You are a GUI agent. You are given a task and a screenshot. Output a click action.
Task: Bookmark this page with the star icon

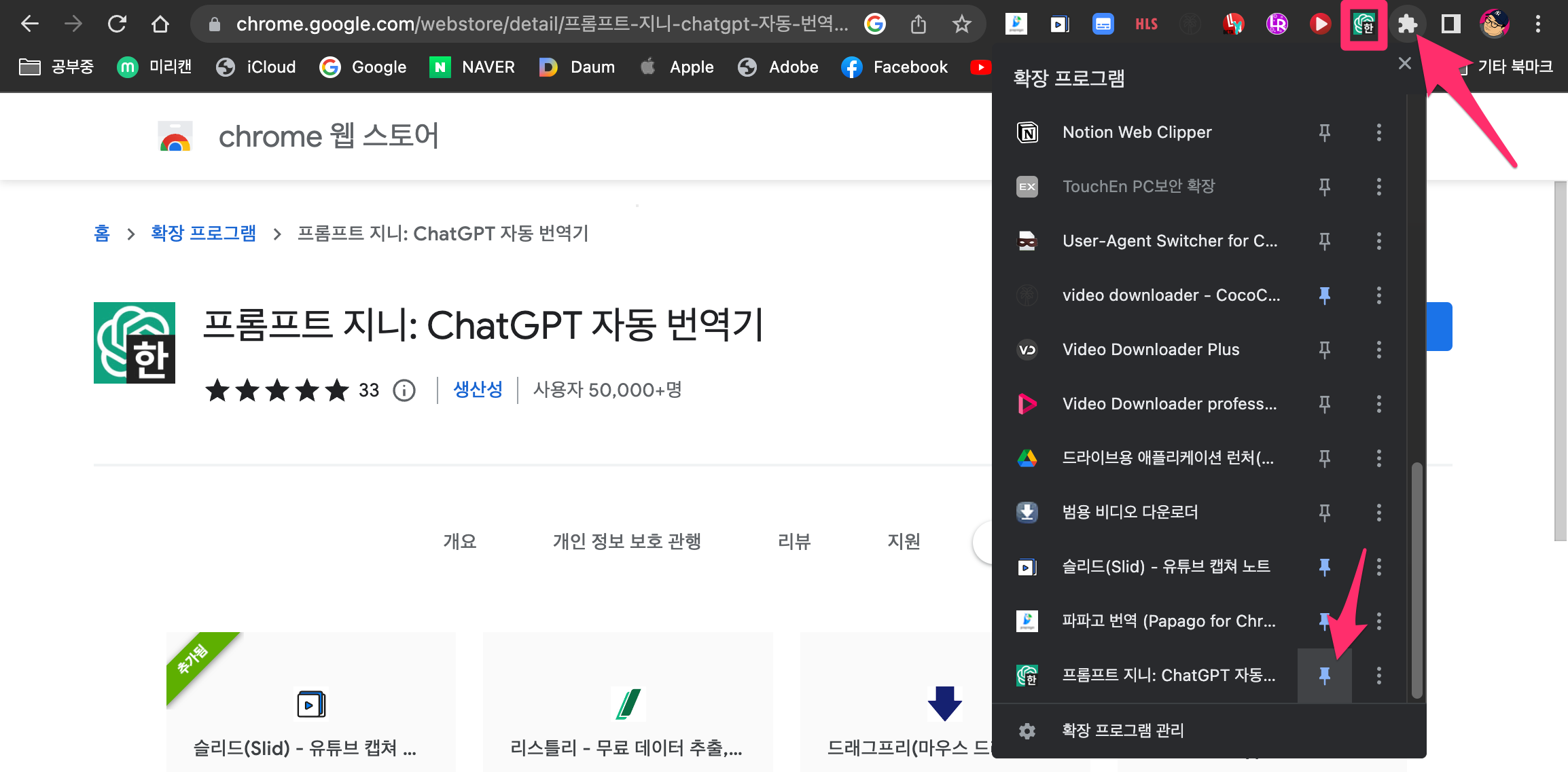click(961, 24)
